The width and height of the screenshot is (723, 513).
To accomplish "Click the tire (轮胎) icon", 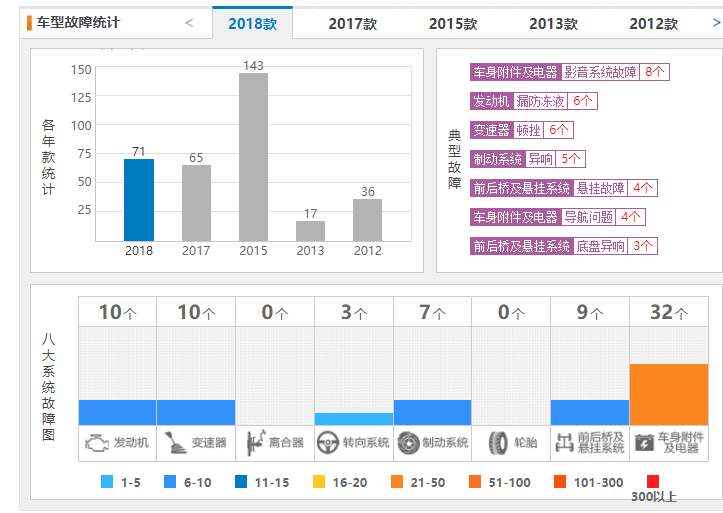I will pos(498,443).
